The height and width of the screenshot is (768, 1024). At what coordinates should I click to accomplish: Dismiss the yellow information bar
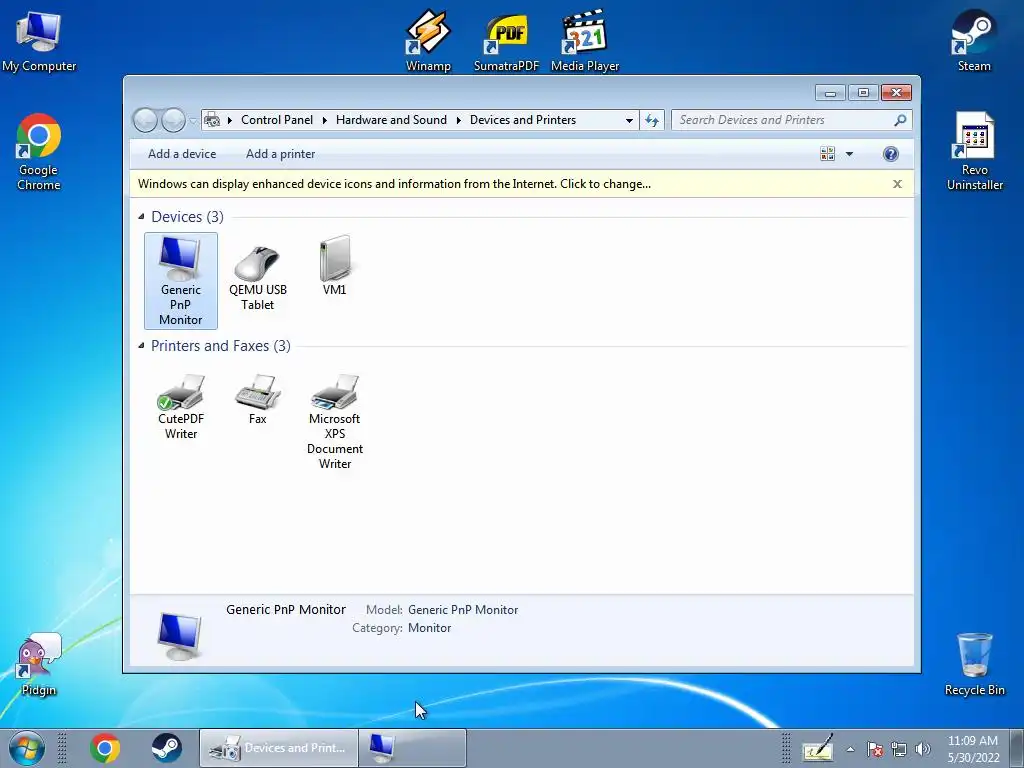(x=897, y=184)
